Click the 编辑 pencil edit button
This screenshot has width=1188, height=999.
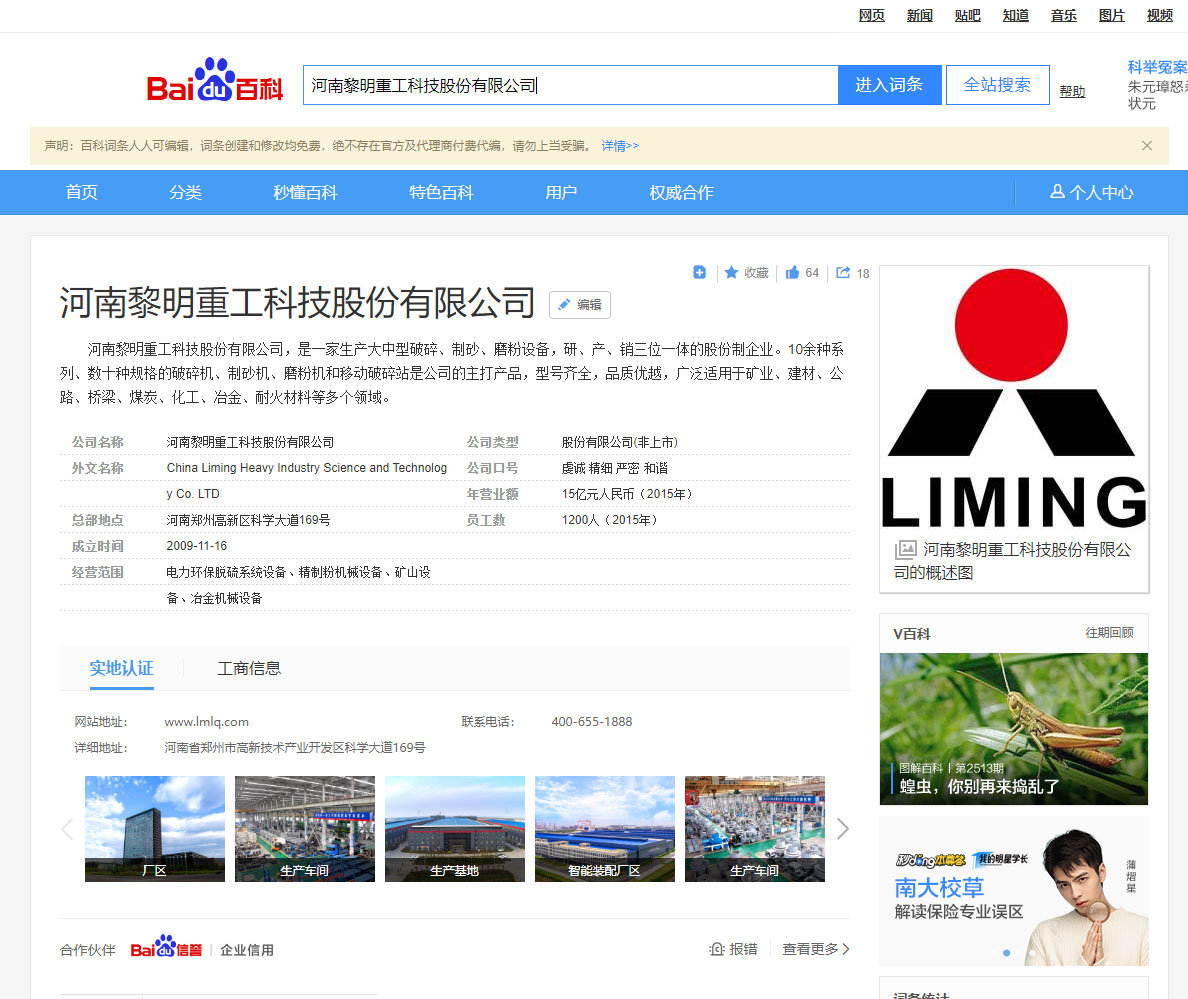[x=580, y=304]
